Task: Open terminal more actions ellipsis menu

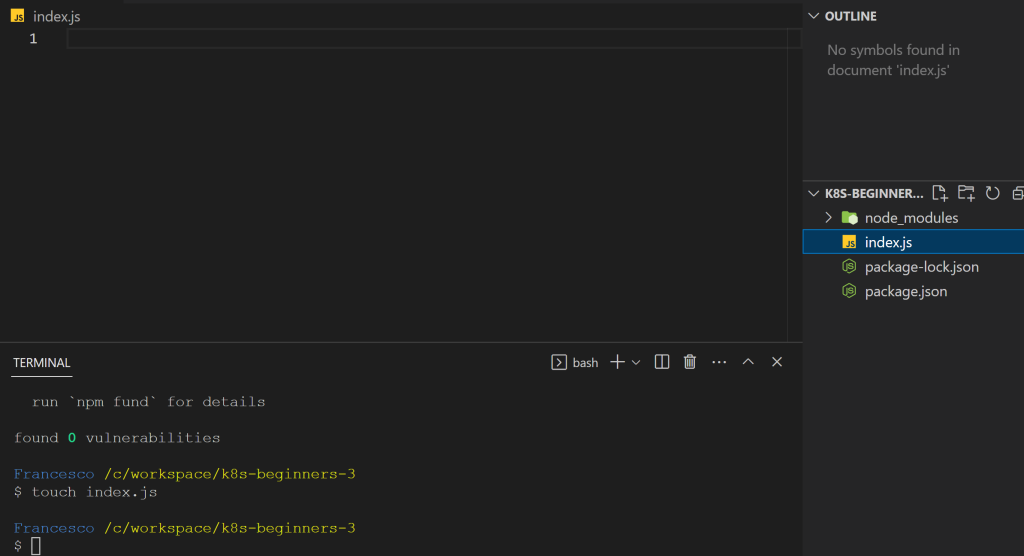Action: click(719, 362)
